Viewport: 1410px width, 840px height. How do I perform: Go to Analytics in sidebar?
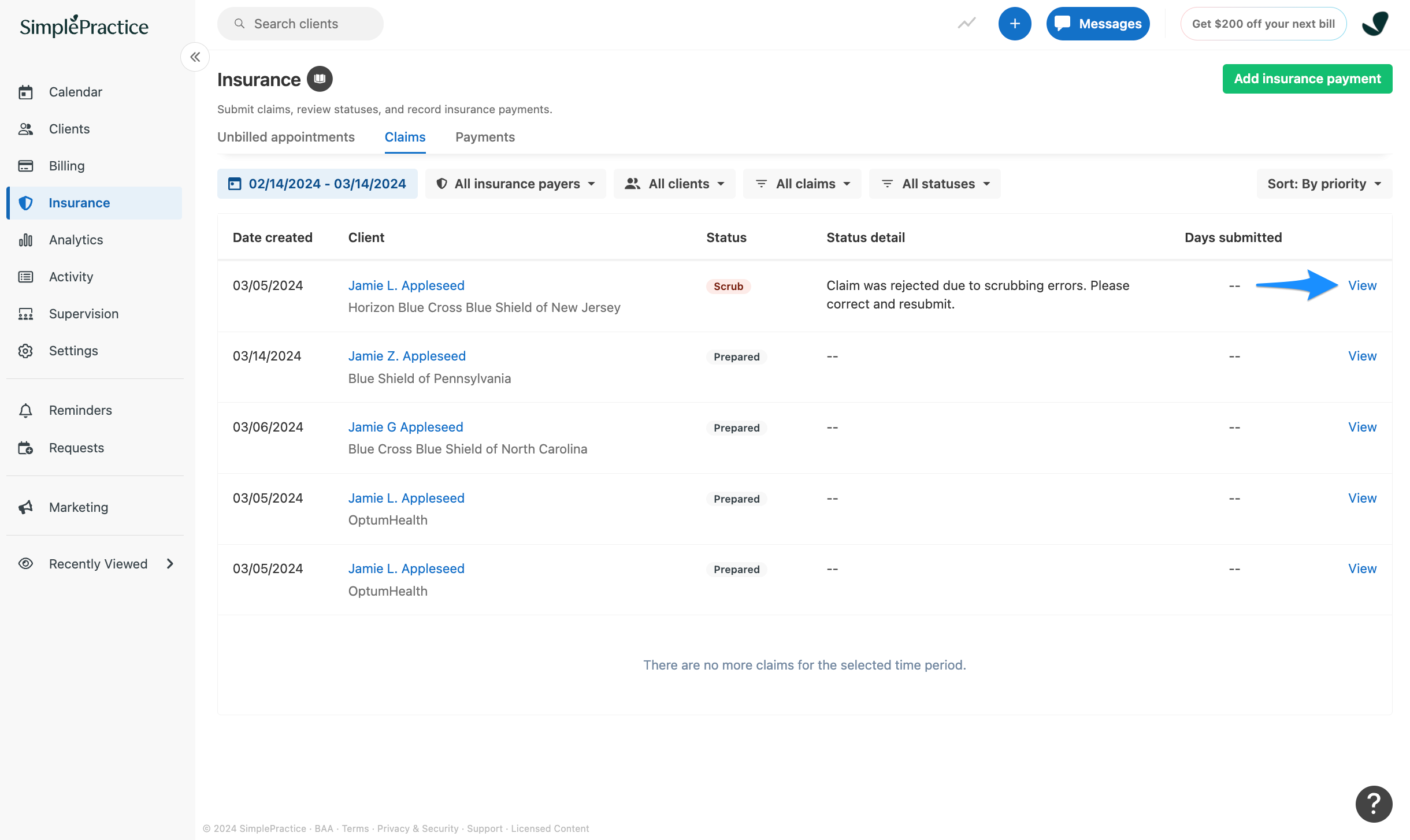95,240
